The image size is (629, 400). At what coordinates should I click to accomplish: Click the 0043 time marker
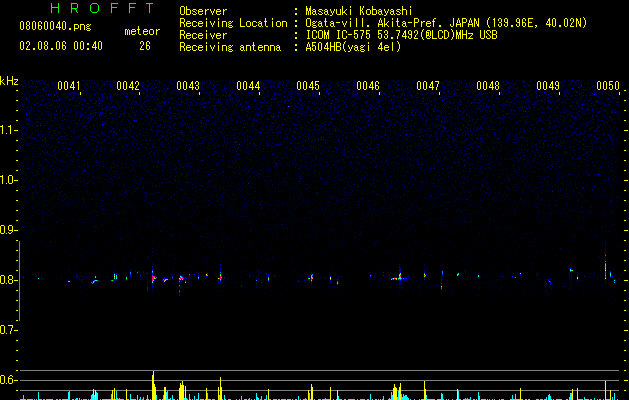point(188,86)
